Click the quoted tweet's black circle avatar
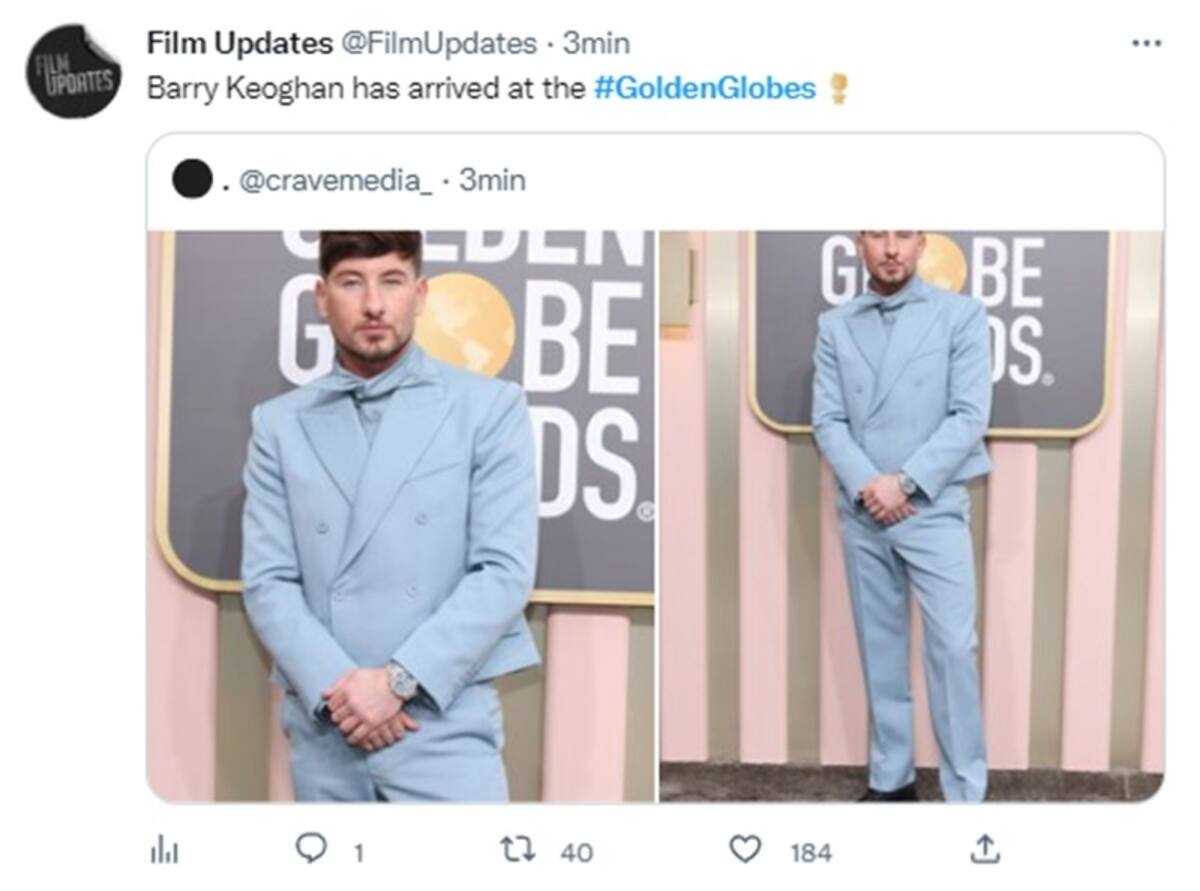This screenshot has height=891, width=1200. 192,181
